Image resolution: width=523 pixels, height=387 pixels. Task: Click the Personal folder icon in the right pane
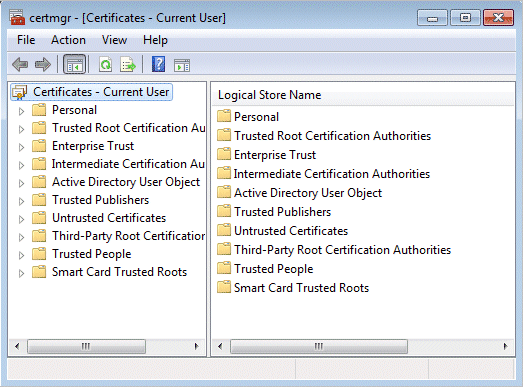click(x=224, y=116)
